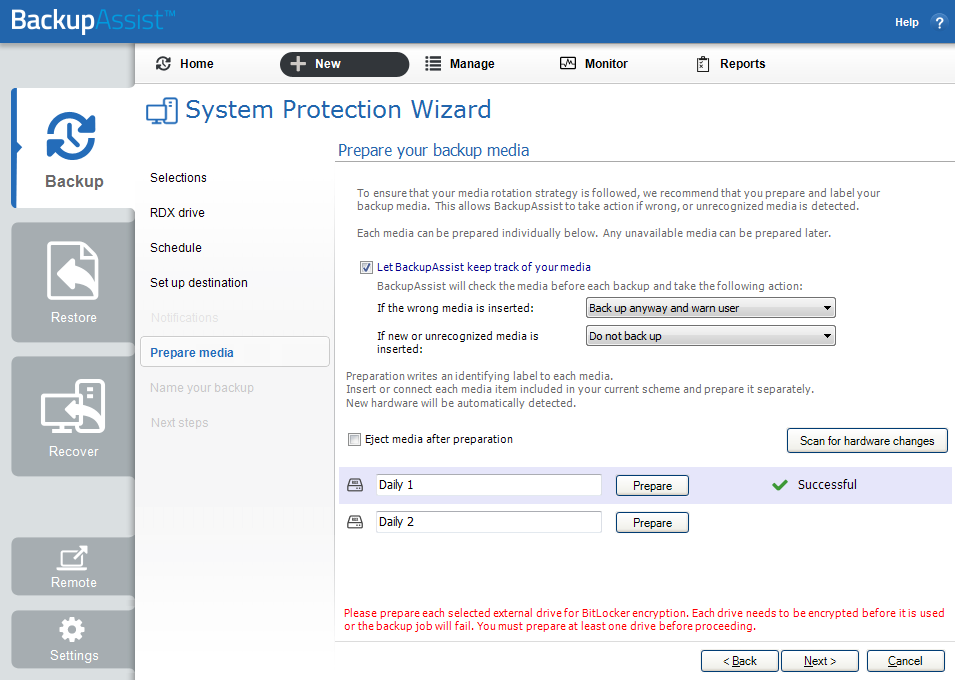
Task: Expand the wrong media action dropdown
Action: tap(710, 308)
